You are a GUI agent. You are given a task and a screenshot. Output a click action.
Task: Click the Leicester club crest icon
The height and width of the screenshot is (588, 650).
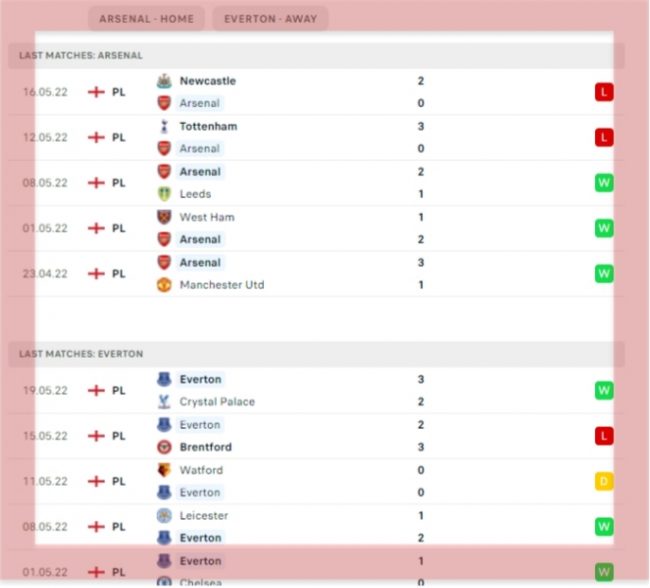tap(164, 515)
